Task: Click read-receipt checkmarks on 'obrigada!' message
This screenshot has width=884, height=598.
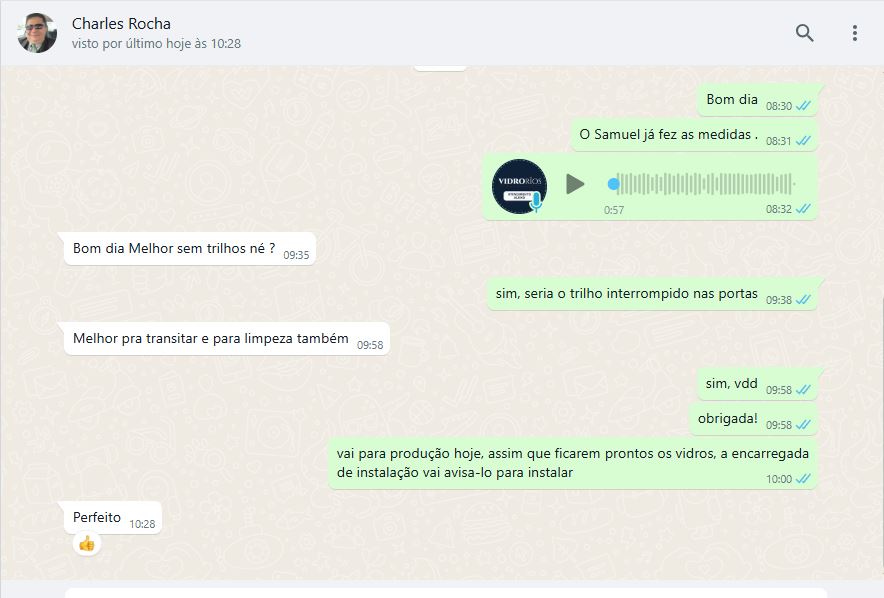Action: pyautogui.click(x=803, y=424)
